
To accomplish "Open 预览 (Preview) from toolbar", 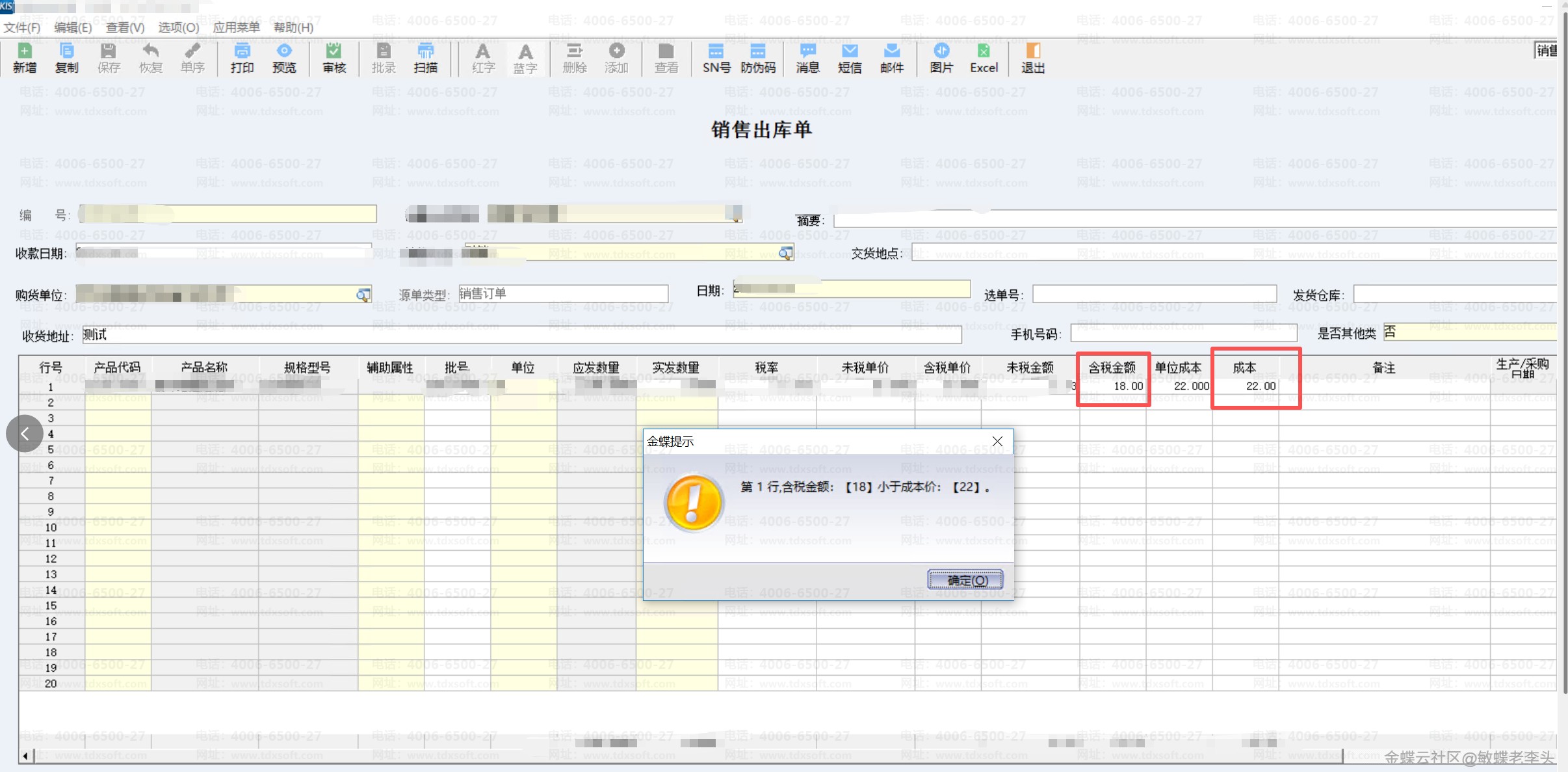I will click(x=284, y=58).
